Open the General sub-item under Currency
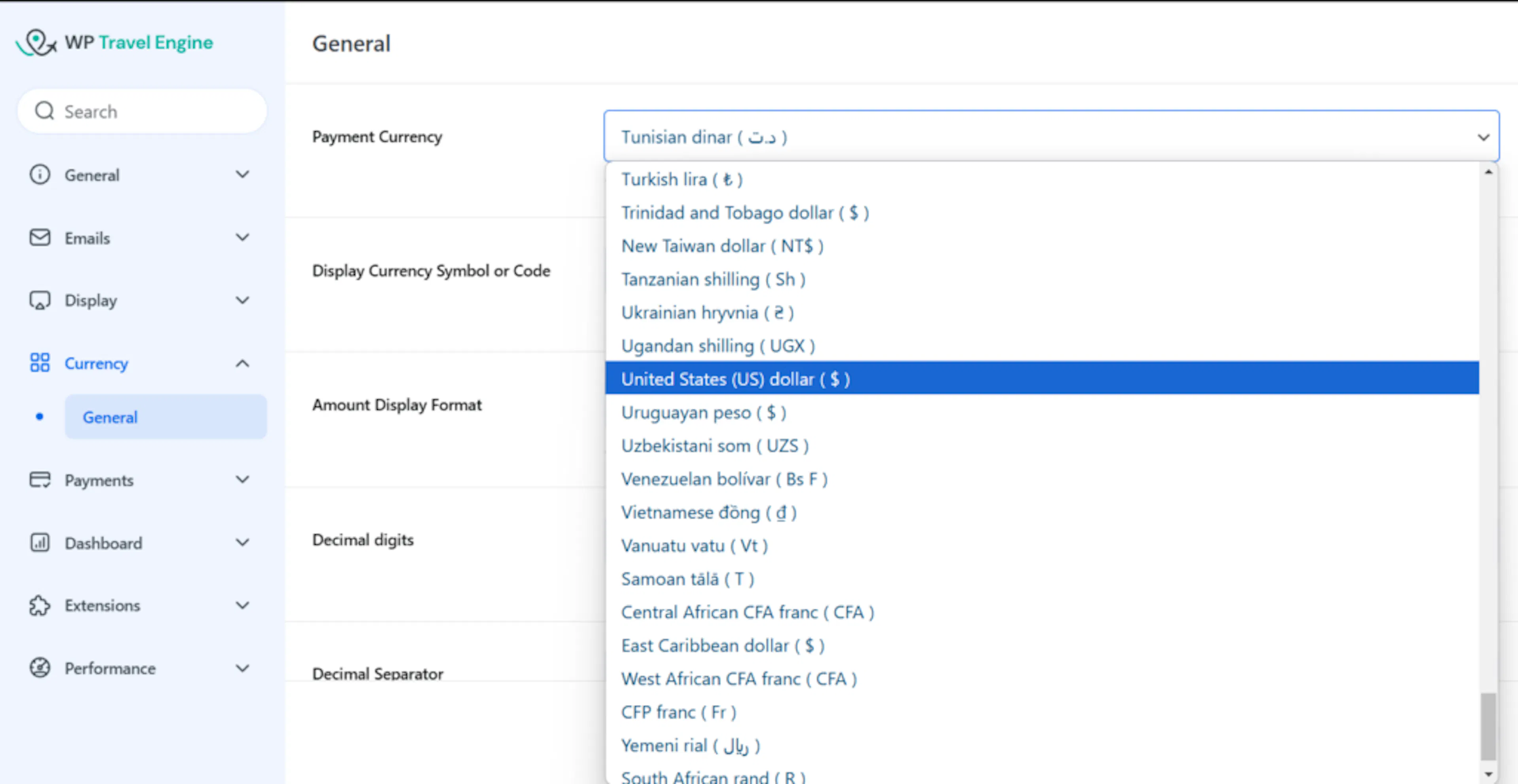 pyautogui.click(x=166, y=417)
